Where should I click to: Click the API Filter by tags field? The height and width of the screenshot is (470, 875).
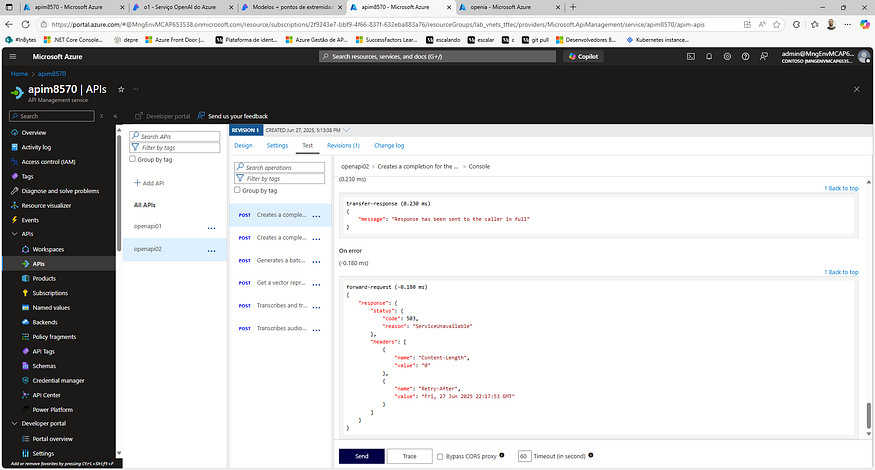pyautogui.click(x=175, y=147)
